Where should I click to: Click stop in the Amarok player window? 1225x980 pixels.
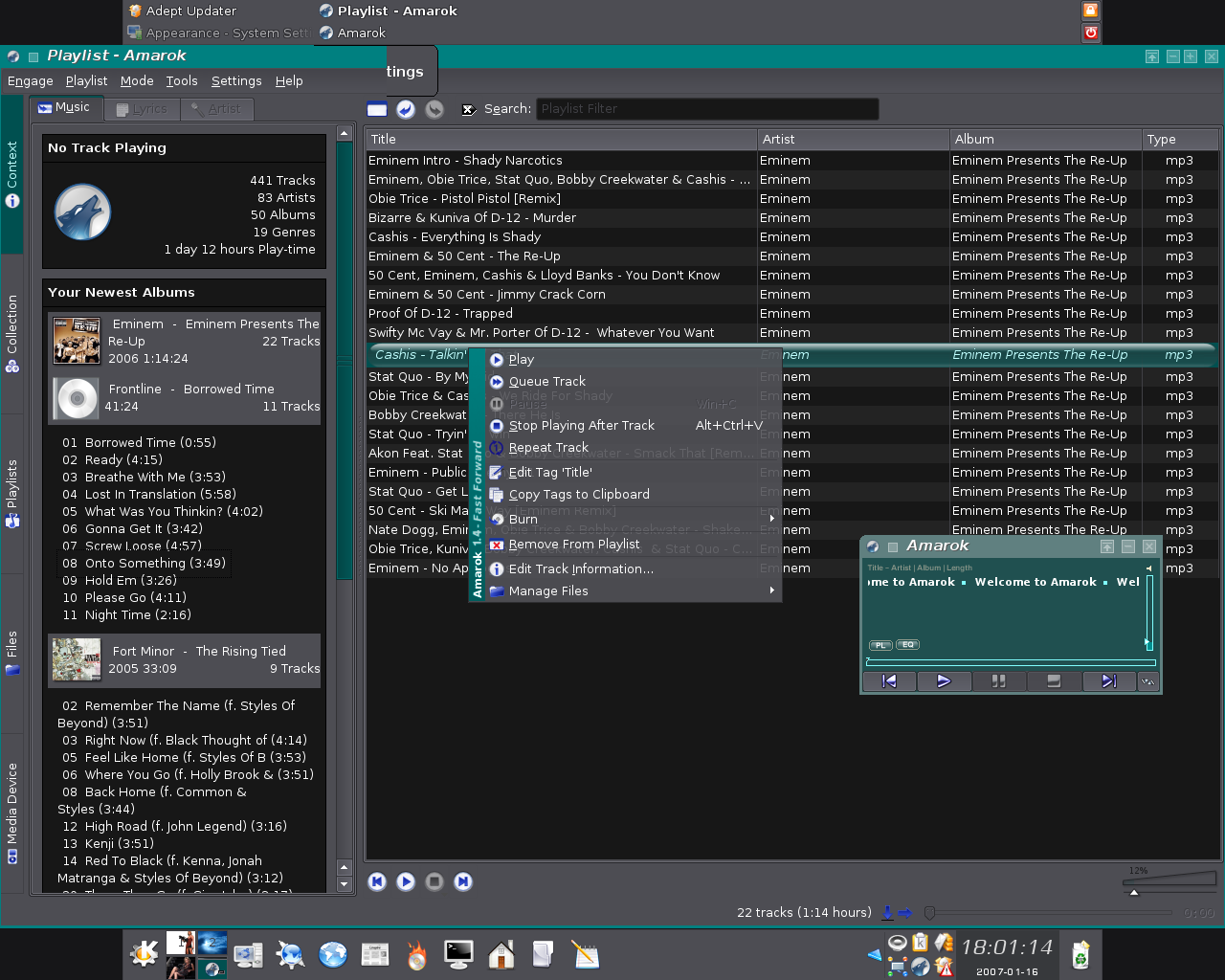point(1054,681)
